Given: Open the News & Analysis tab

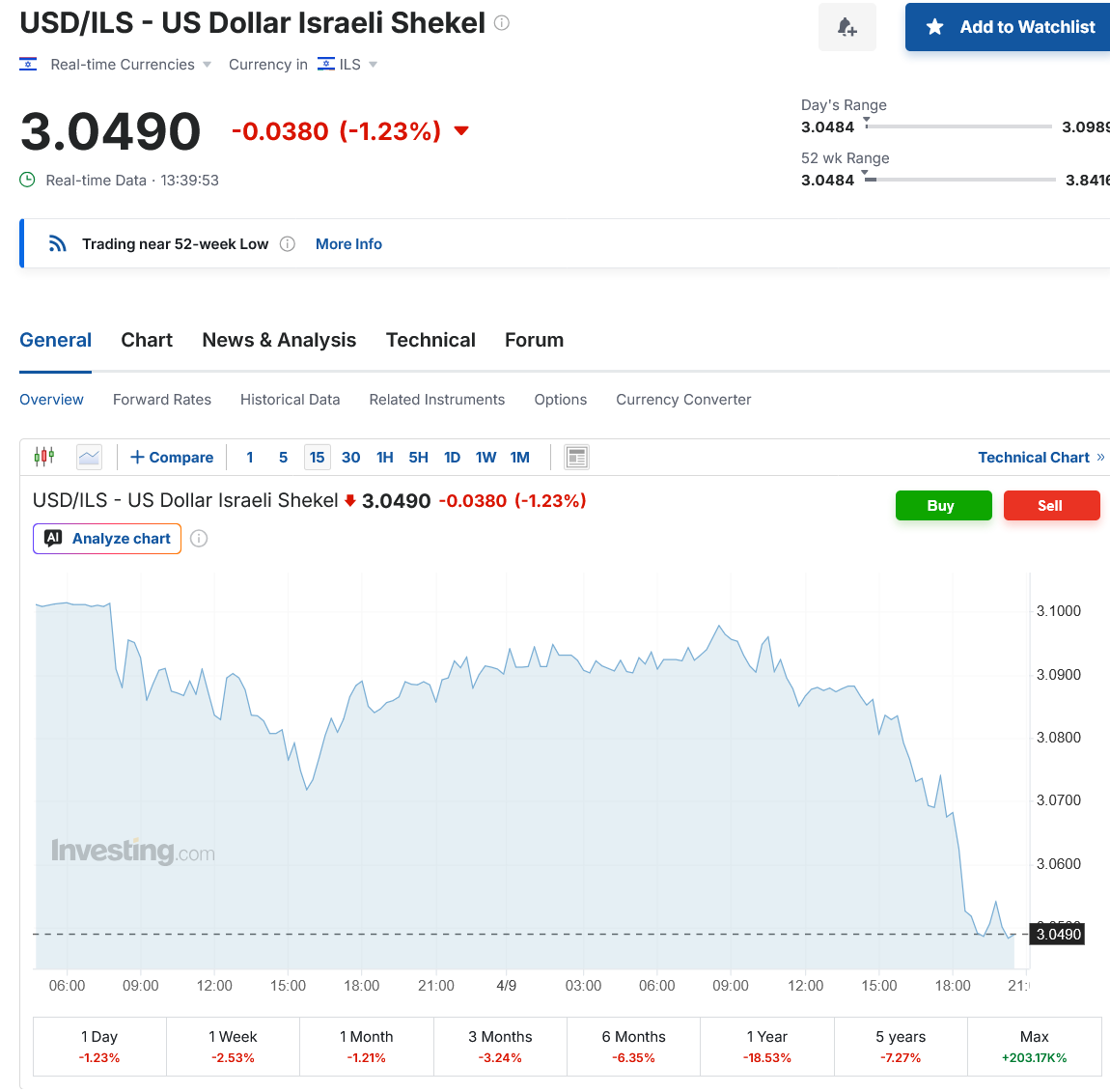Looking at the screenshot, I should point(279,340).
